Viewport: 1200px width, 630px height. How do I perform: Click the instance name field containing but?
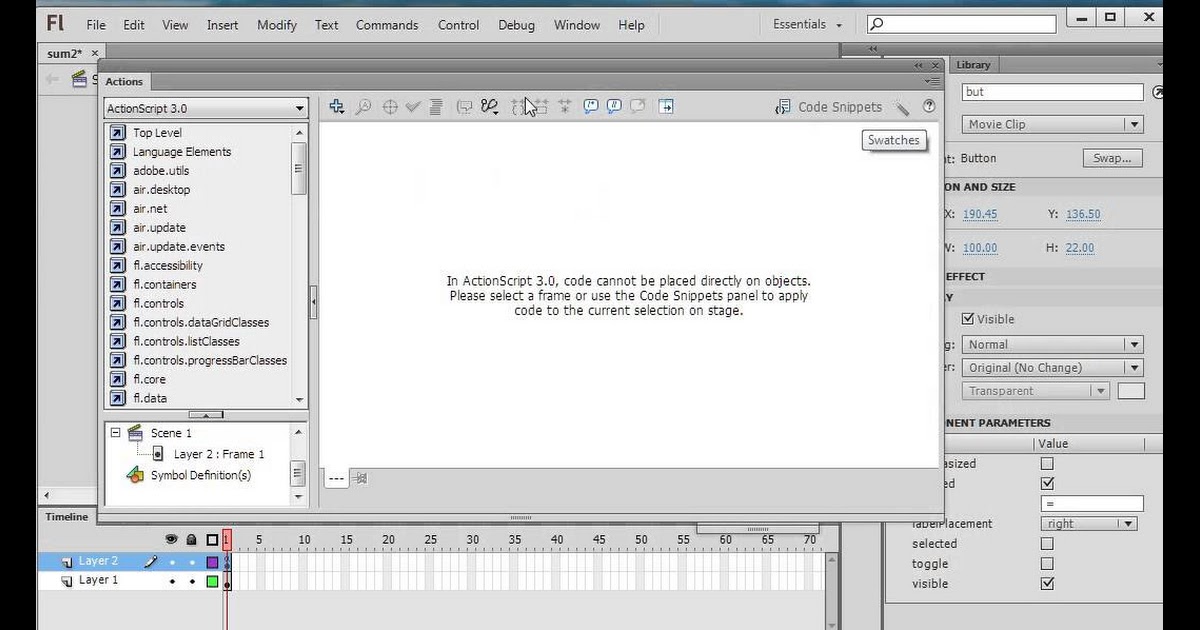(1052, 92)
